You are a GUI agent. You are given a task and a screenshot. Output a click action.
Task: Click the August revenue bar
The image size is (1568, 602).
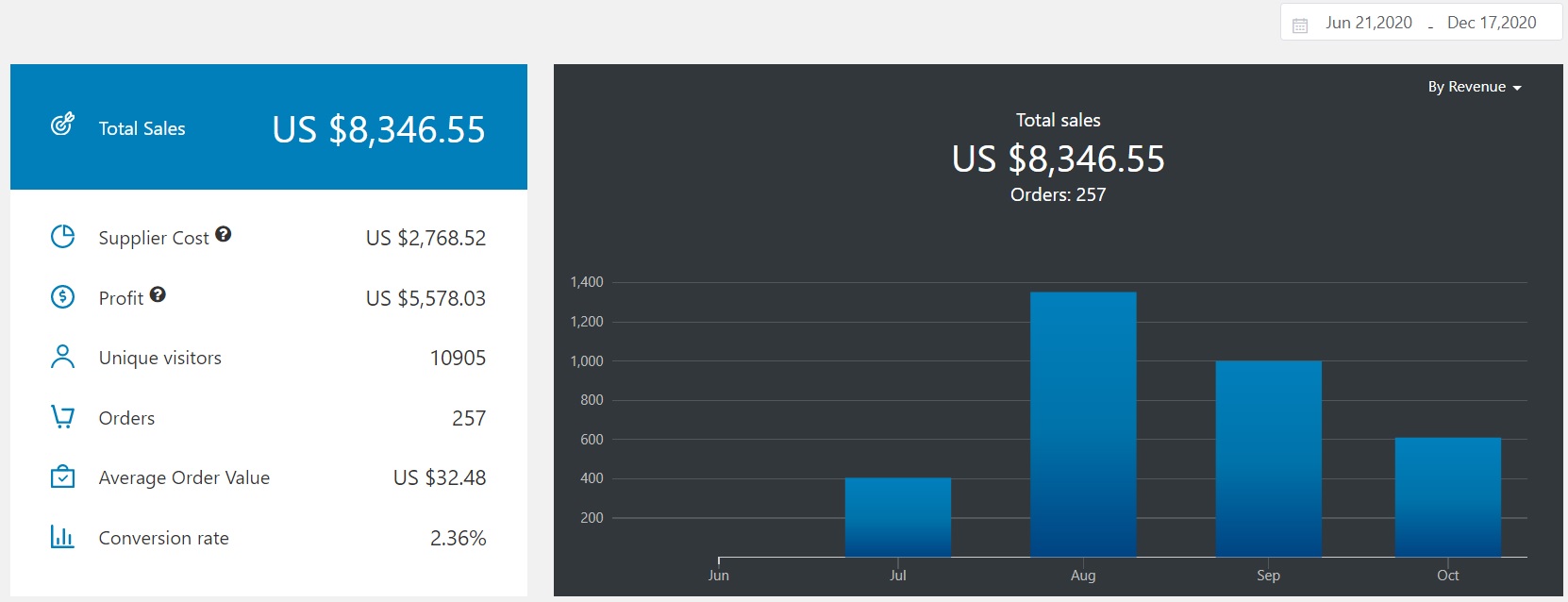[x=1083, y=425]
